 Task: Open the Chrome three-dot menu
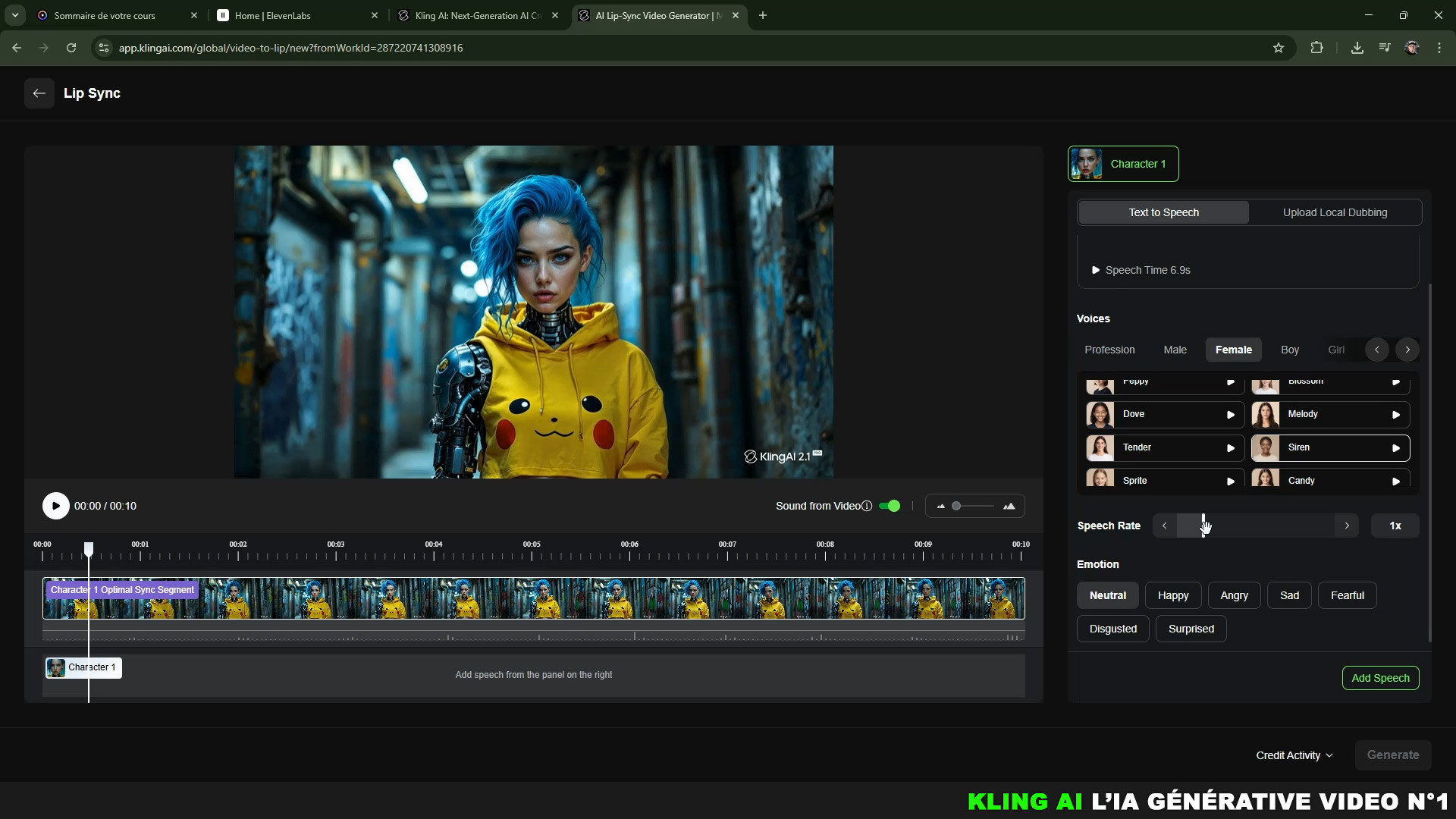click(1439, 48)
